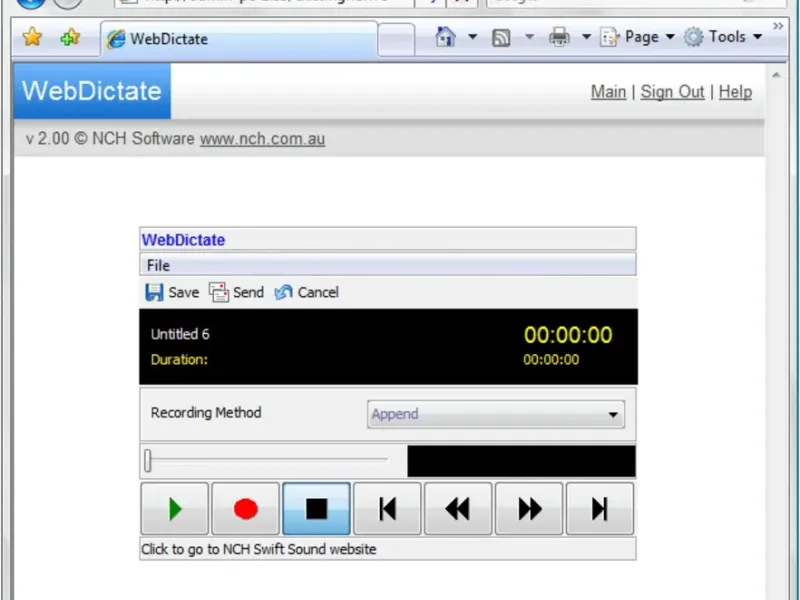Begin recording with the red Record button
Viewport: 800px width, 600px height.
(x=245, y=509)
